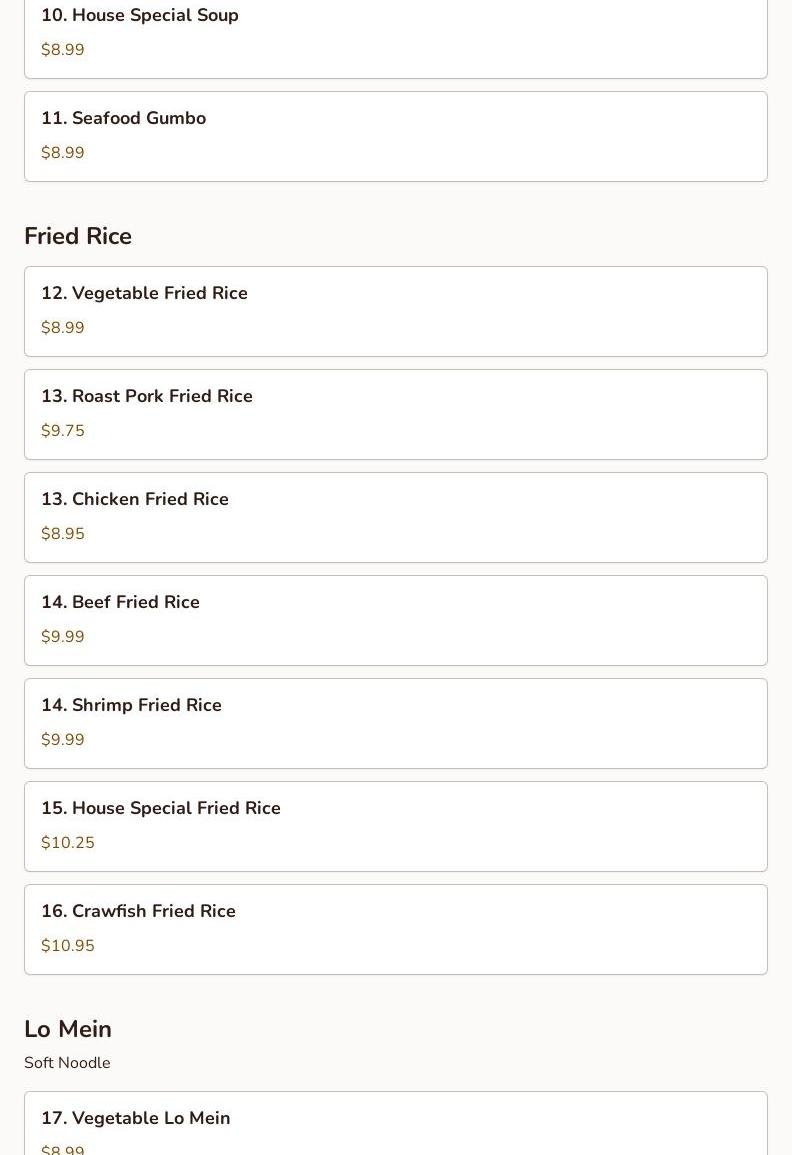Open the Vegetable Lo Mein item
792x1155 pixels.
click(x=396, y=1123)
